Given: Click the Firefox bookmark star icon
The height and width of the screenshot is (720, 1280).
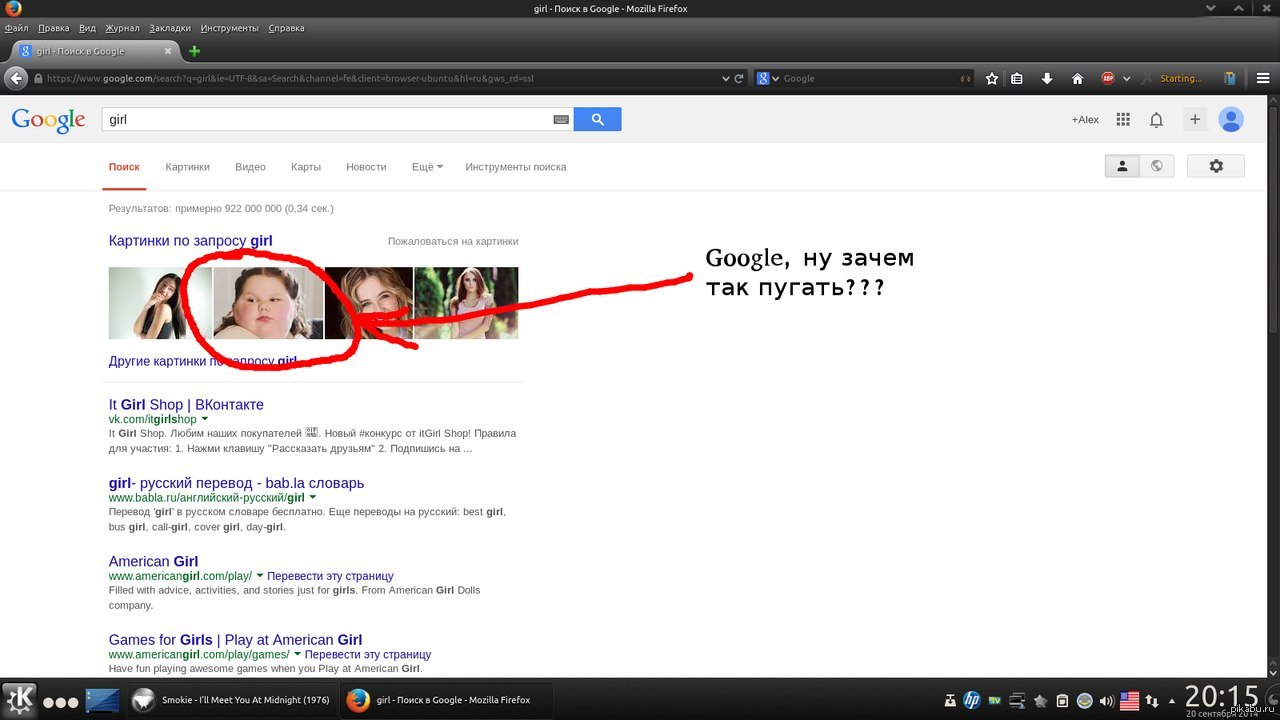Looking at the screenshot, I should tap(992, 79).
